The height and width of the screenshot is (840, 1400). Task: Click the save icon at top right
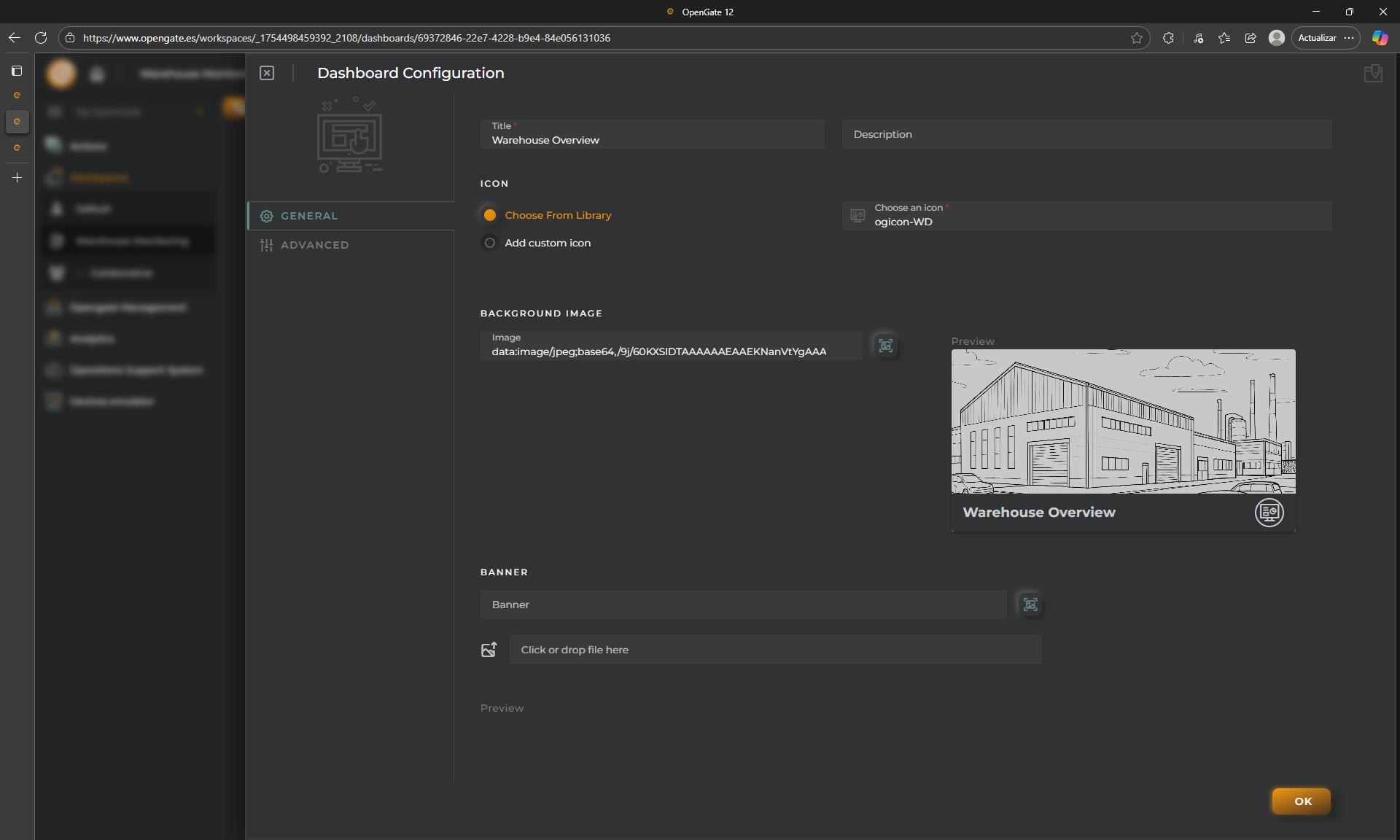coord(1373,74)
